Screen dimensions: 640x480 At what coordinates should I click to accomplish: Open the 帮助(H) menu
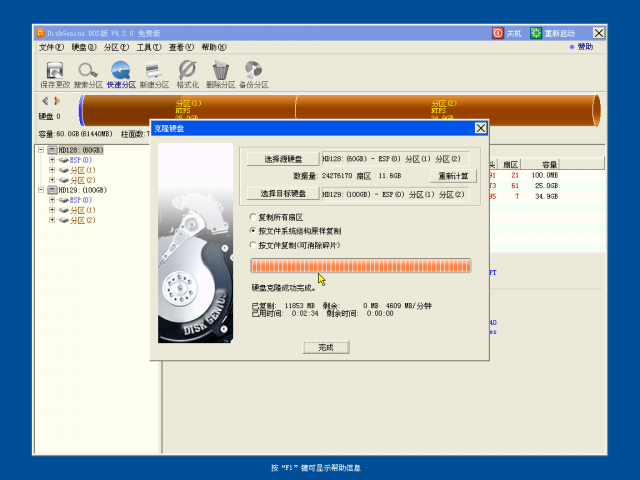coord(214,47)
